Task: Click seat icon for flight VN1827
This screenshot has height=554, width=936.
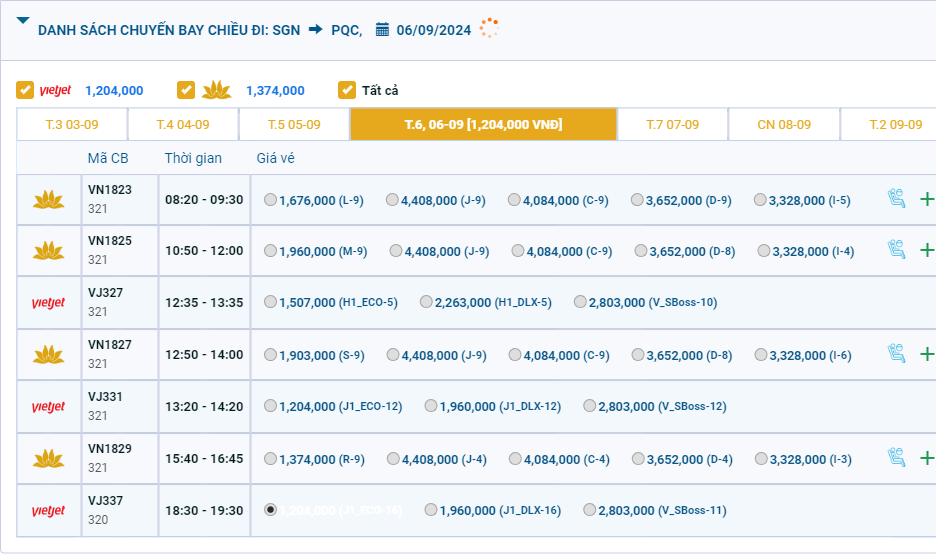Action: (897, 354)
